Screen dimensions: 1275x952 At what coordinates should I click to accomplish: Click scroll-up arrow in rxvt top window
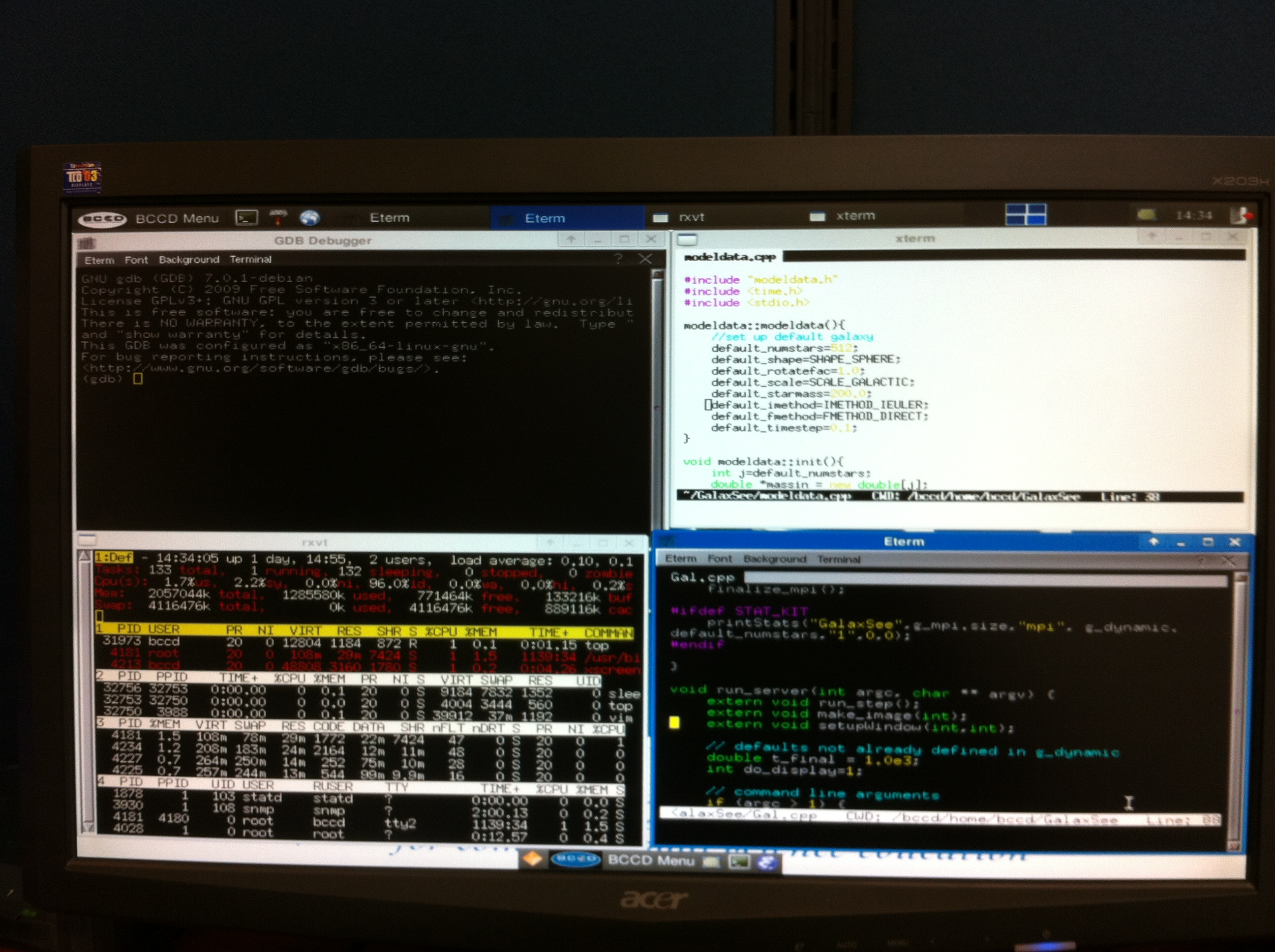pyautogui.click(x=85, y=556)
